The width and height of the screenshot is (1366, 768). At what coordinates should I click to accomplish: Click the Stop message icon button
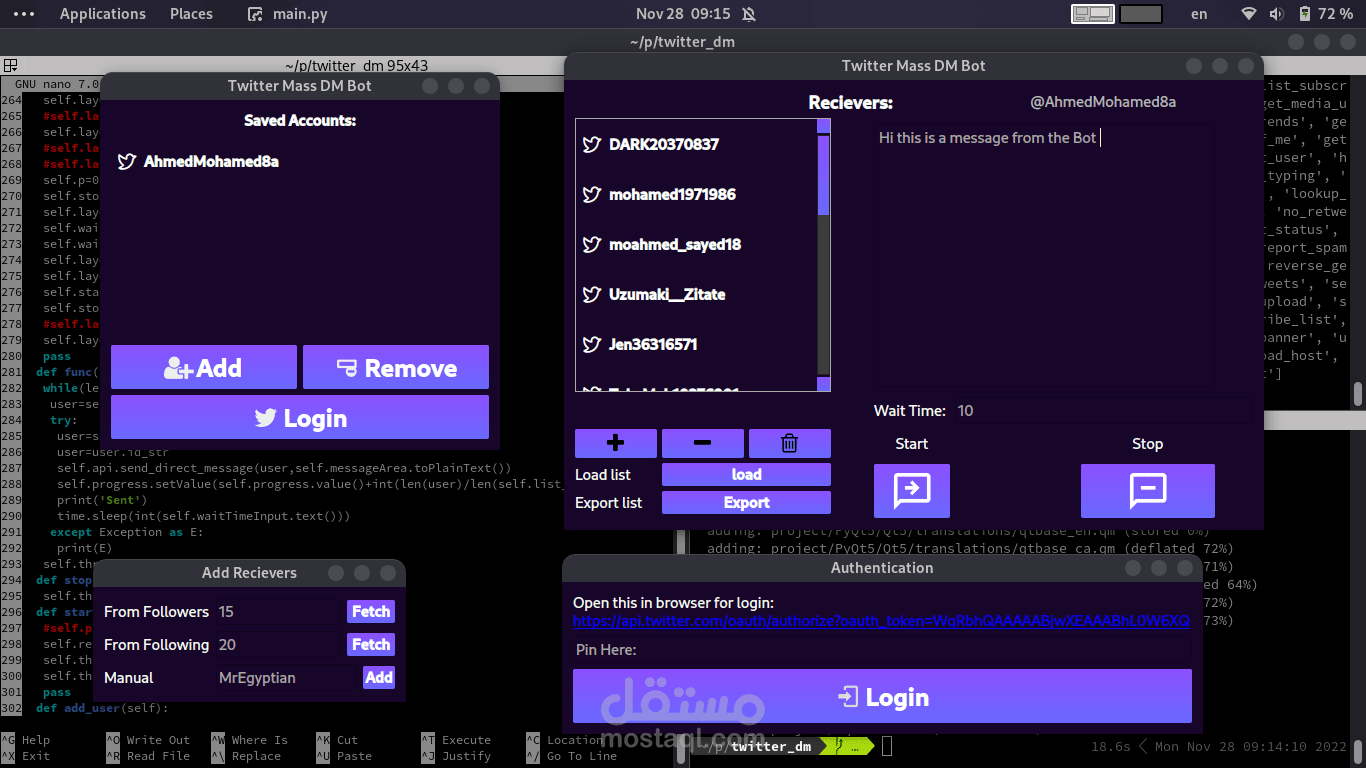[1148, 490]
